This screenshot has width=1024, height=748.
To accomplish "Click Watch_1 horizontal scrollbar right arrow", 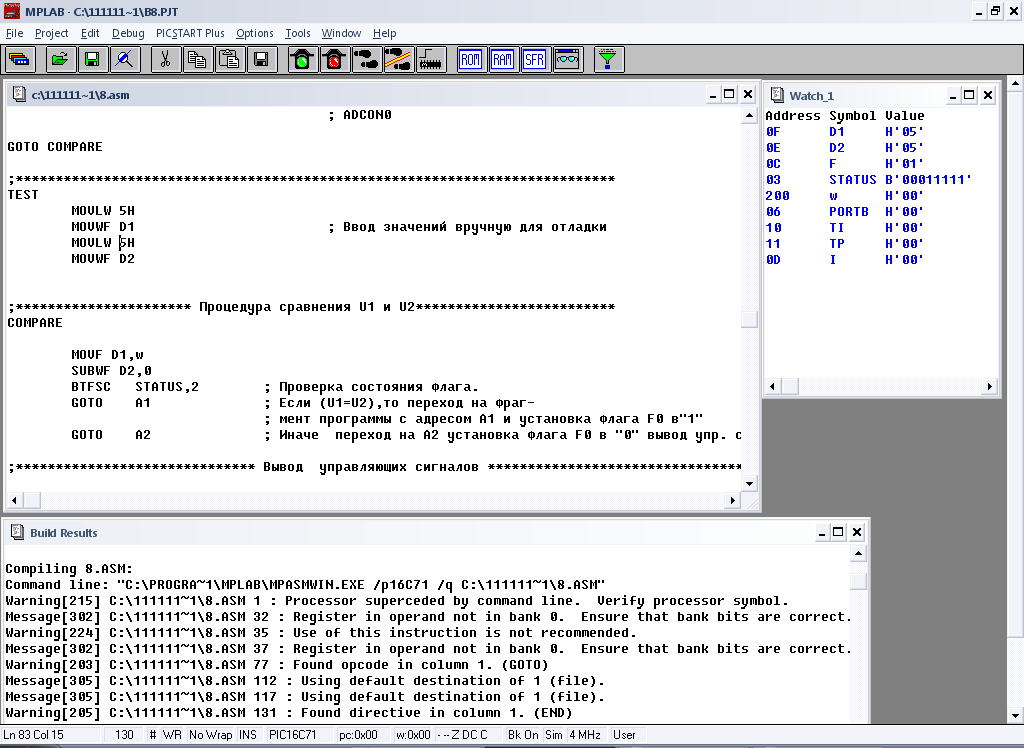I will pyautogui.click(x=990, y=386).
